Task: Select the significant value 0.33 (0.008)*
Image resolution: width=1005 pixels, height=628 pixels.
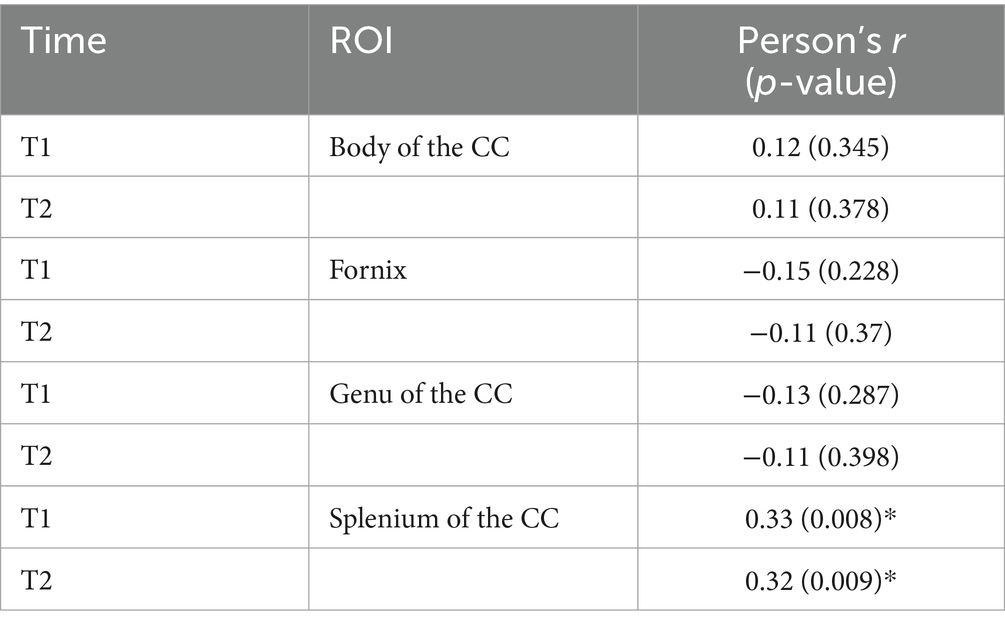Action: coord(817,519)
